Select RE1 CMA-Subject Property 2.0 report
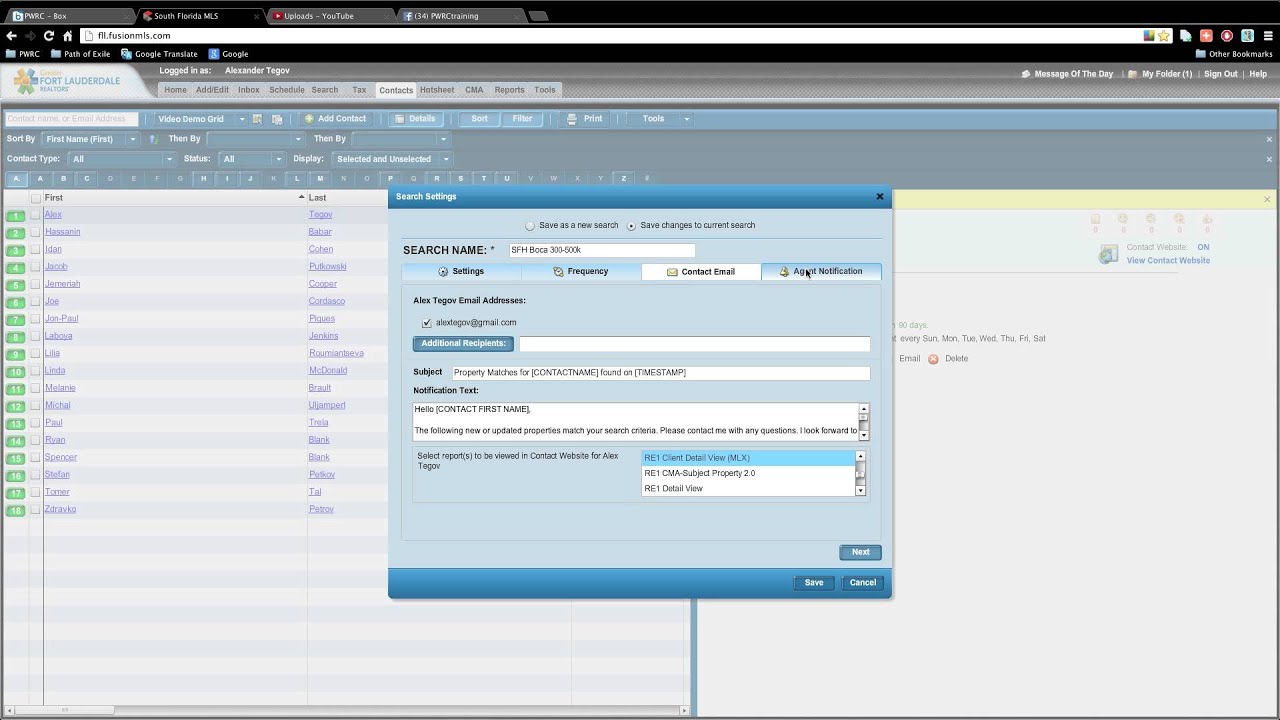This screenshot has height=720, width=1280. click(x=748, y=473)
